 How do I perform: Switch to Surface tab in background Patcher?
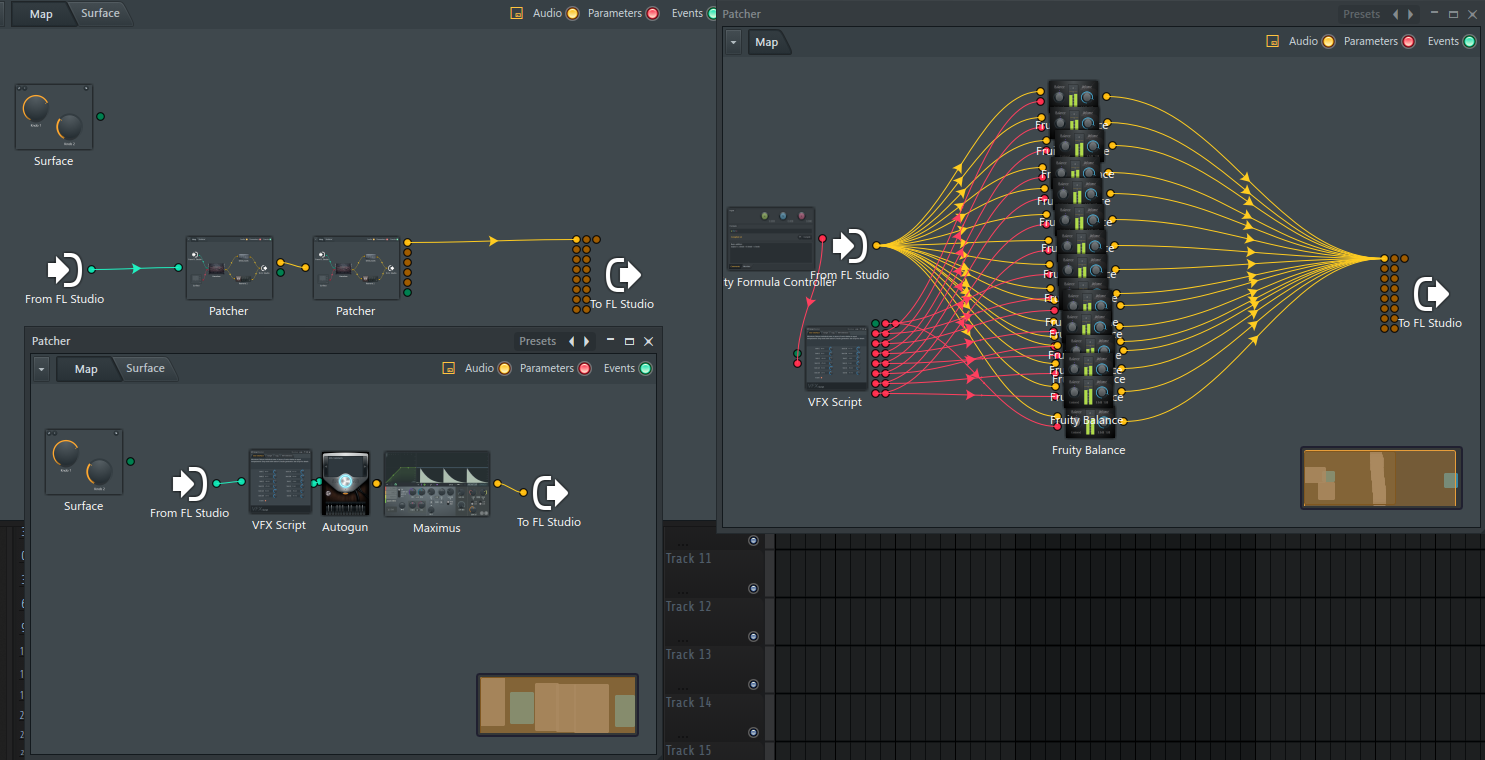click(x=100, y=14)
